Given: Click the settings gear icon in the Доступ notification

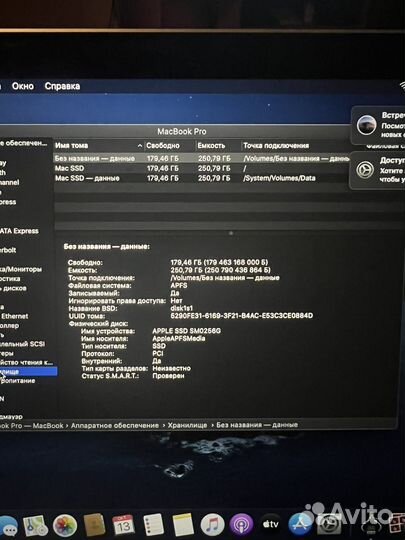Looking at the screenshot, I should tap(365, 170).
